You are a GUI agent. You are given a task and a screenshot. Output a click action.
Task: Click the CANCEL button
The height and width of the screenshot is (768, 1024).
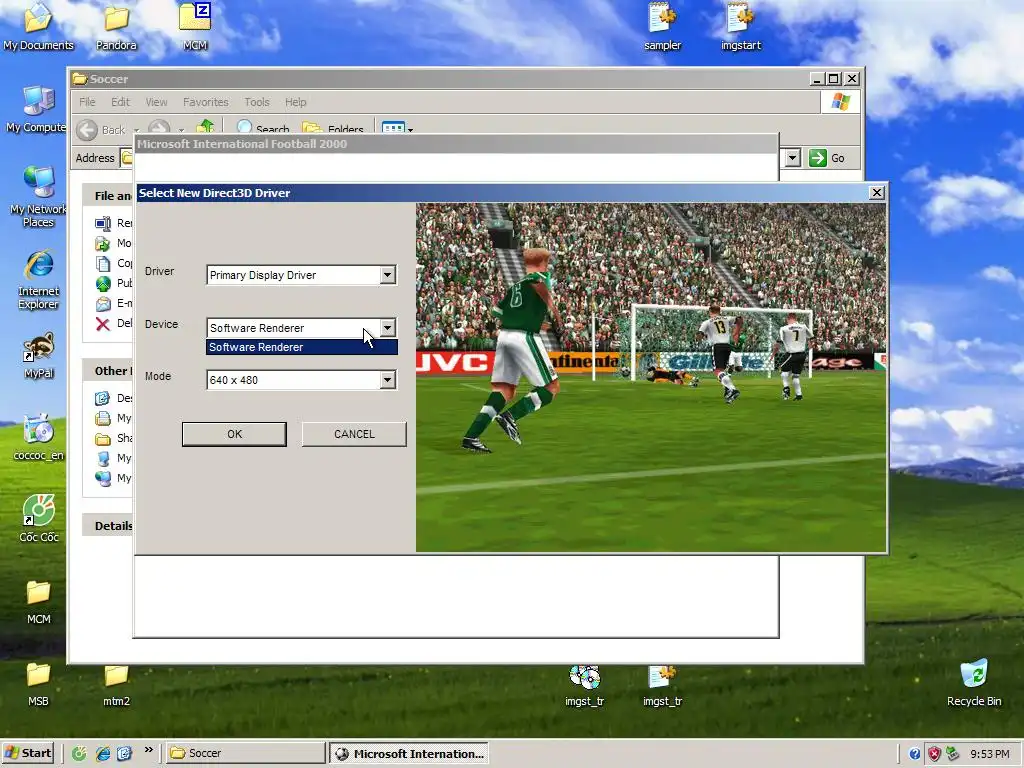point(354,434)
